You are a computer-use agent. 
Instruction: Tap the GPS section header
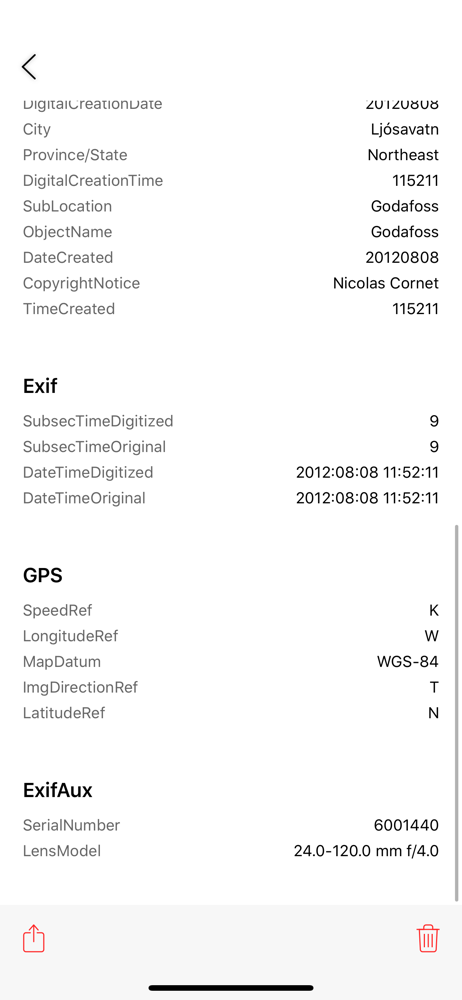(x=43, y=575)
